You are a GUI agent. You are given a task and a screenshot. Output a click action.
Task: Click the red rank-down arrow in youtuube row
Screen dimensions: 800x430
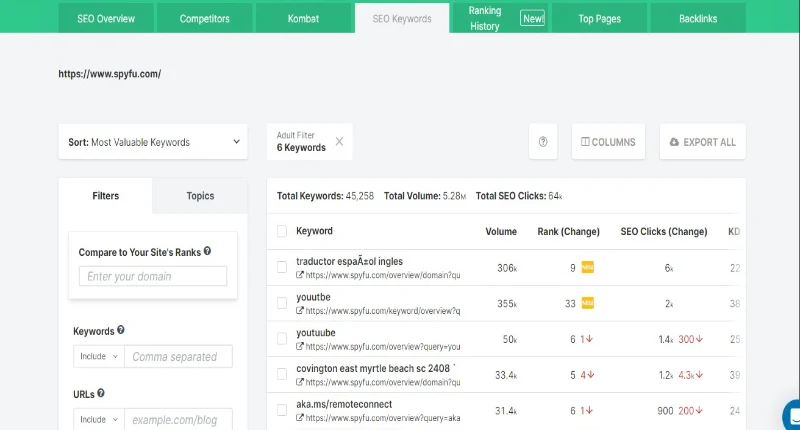click(x=589, y=339)
